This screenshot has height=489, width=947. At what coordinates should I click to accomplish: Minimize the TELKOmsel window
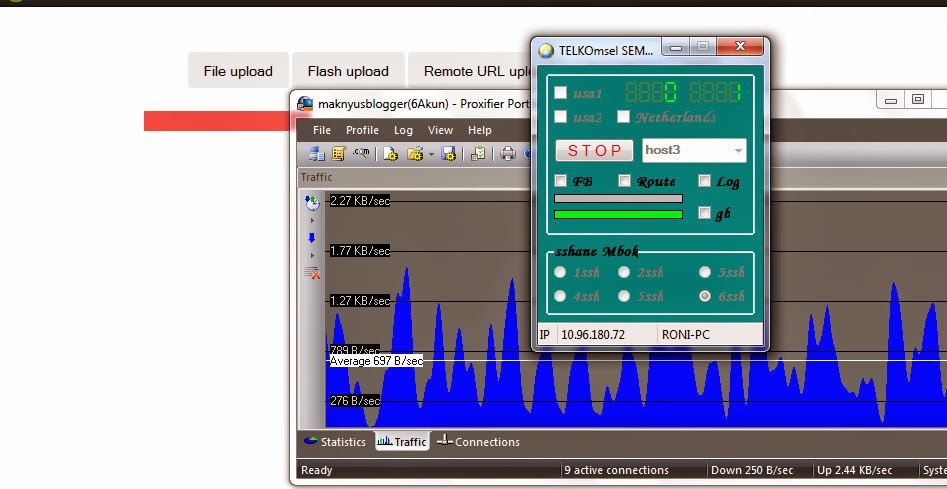tap(676, 47)
